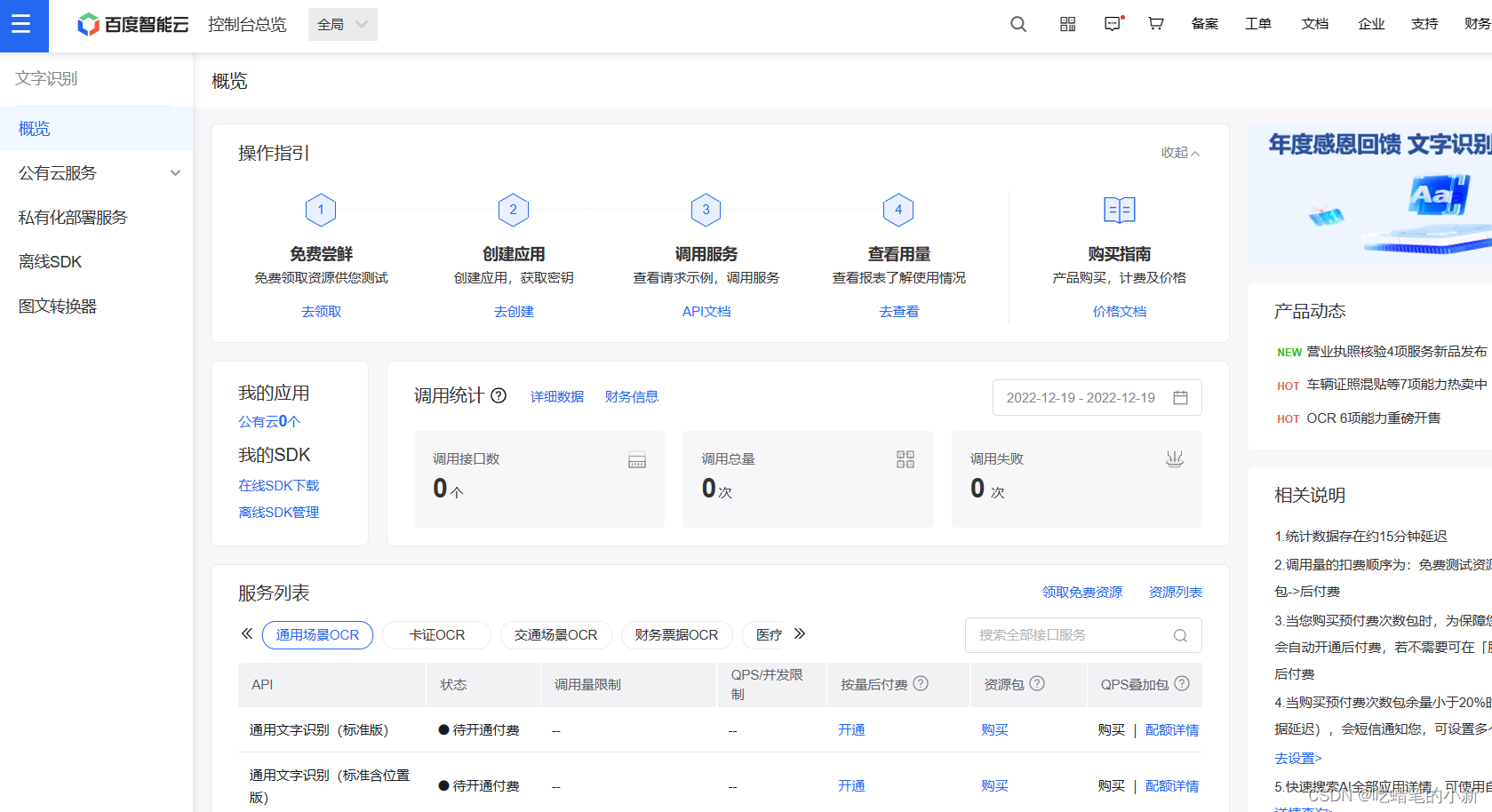
Task: Click 资源包 购买 for 通用文字识别（标准版）
Action: (994, 730)
